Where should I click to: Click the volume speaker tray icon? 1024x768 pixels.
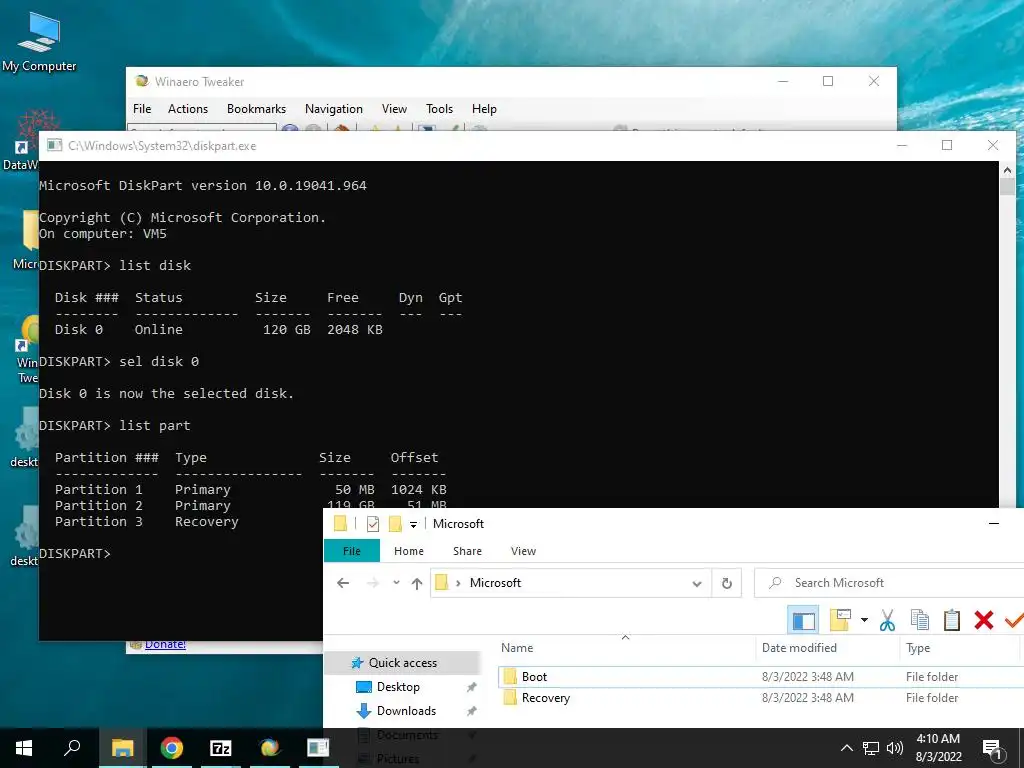[x=895, y=748]
